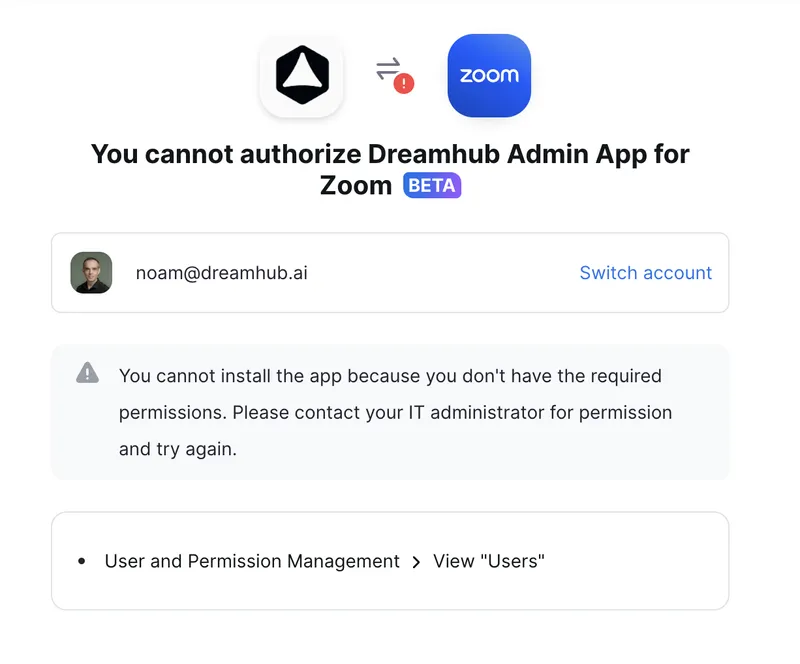Click the BETA badge beside Zoom
This screenshot has width=800, height=664.
point(432,185)
